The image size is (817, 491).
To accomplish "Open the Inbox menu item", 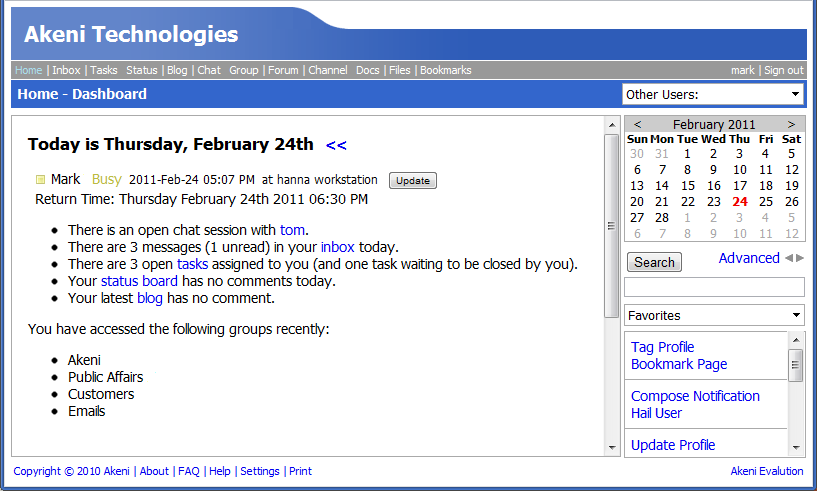I will (x=66, y=70).
